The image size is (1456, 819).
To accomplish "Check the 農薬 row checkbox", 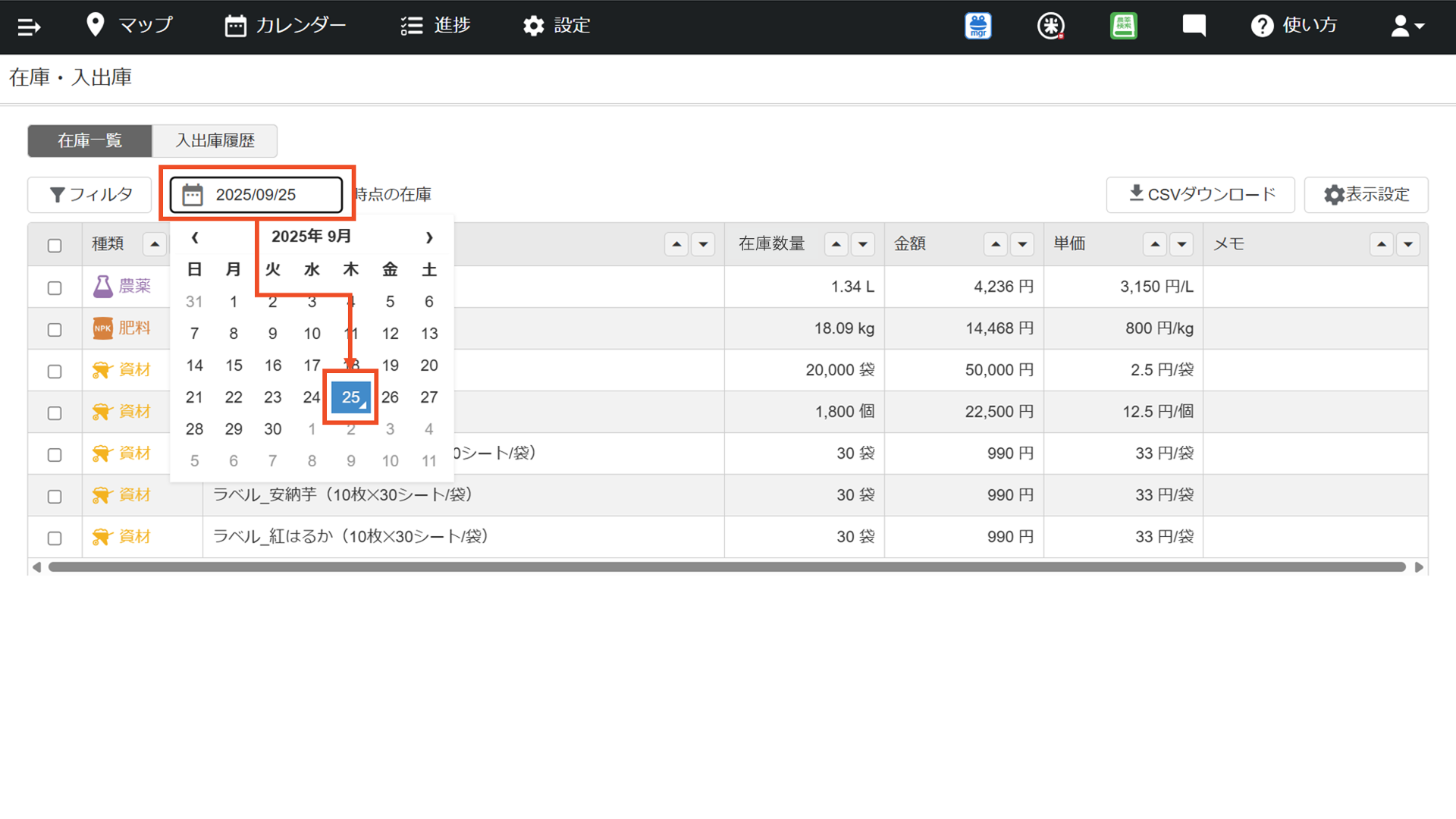I will 55,288.
